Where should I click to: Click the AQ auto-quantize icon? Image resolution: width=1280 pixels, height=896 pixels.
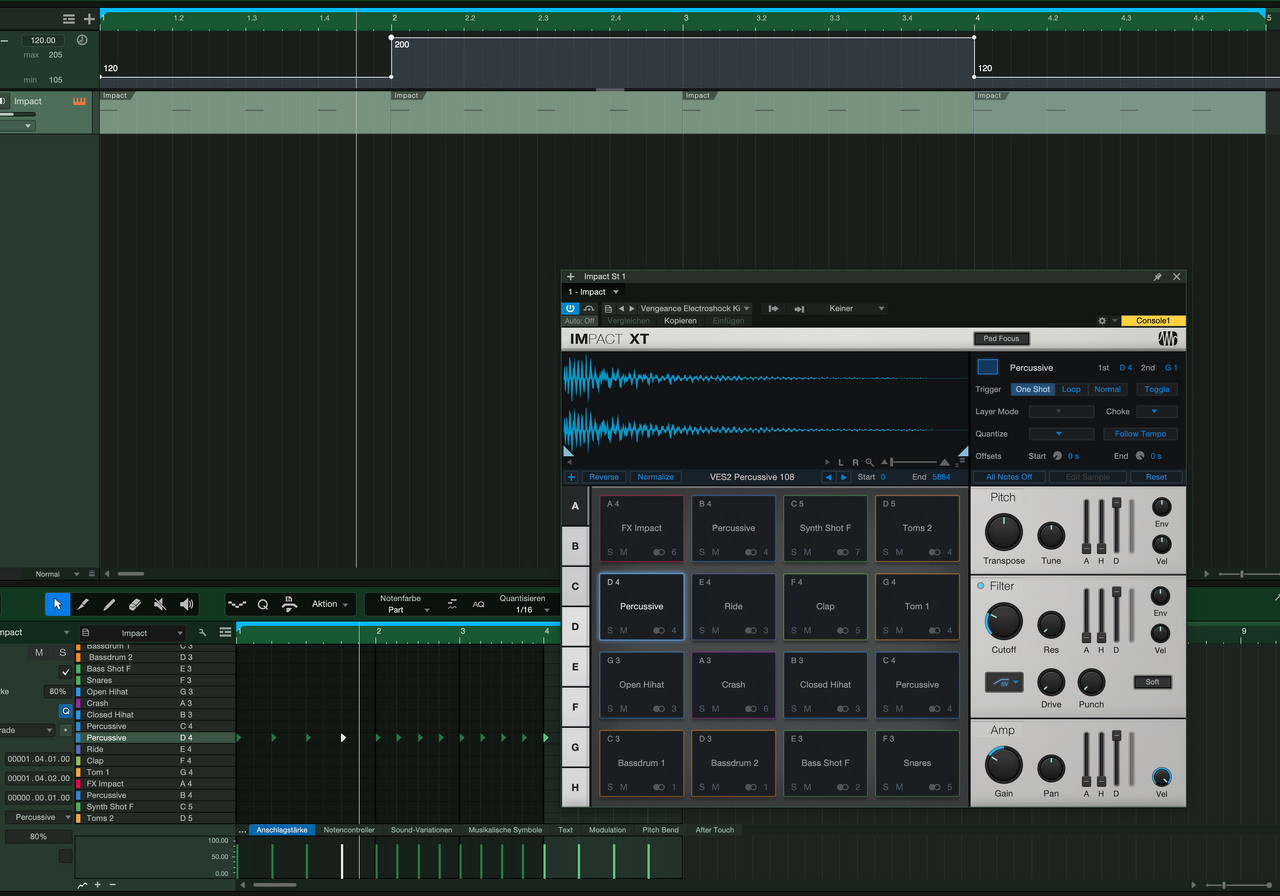click(478, 604)
